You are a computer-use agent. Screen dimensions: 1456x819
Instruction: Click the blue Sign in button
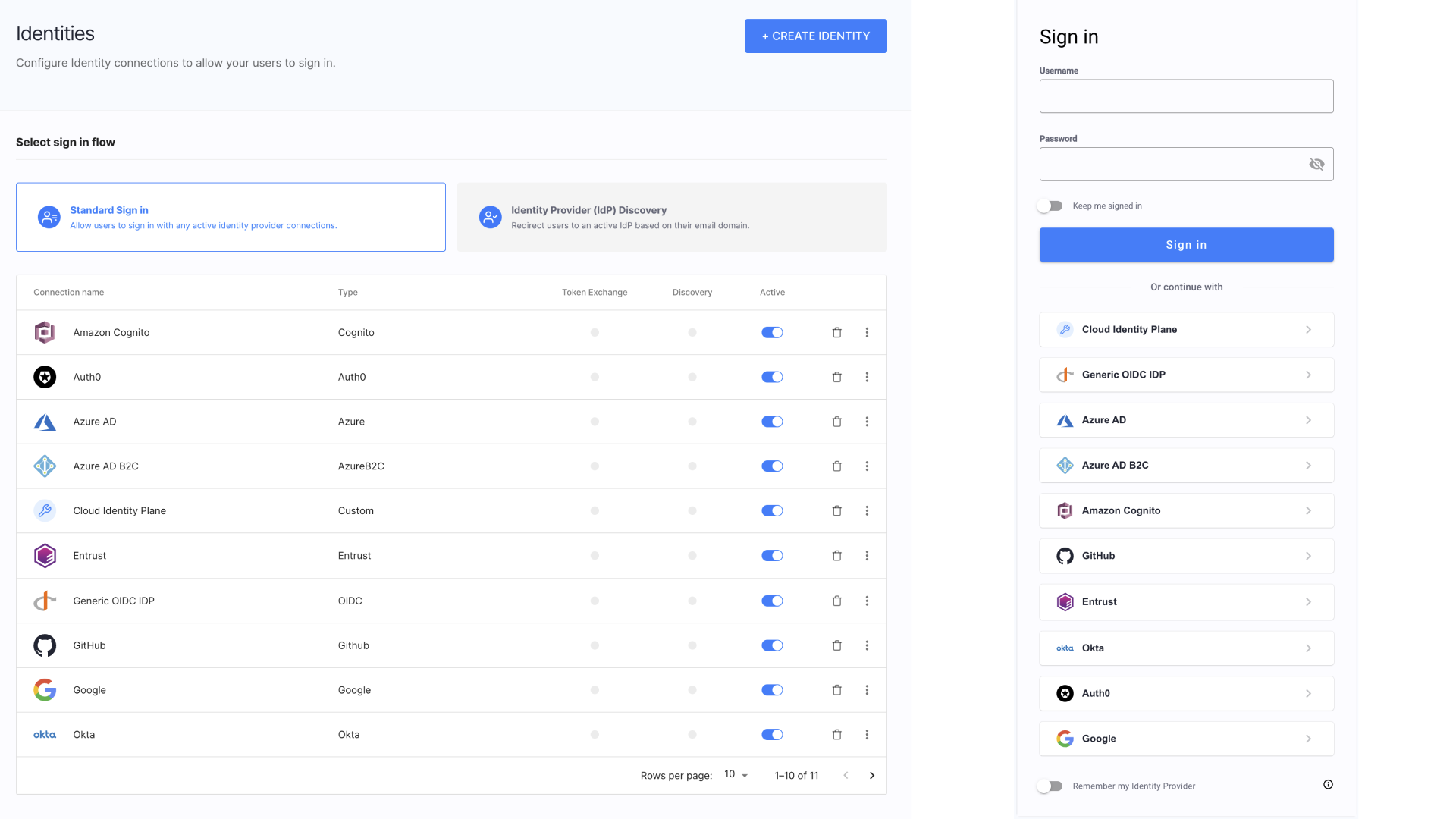pos(1186,245)
